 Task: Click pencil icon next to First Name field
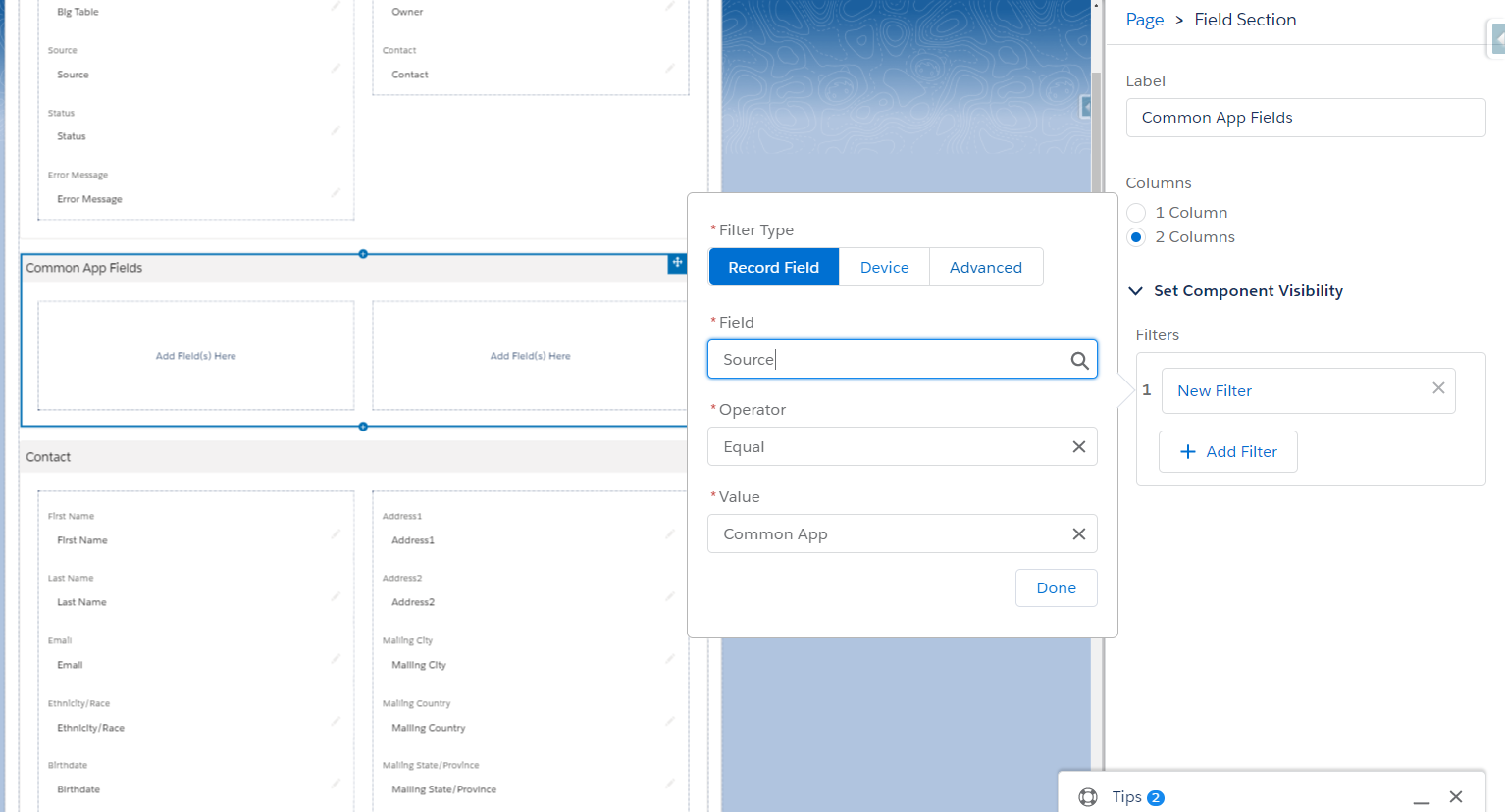[336, 534]
